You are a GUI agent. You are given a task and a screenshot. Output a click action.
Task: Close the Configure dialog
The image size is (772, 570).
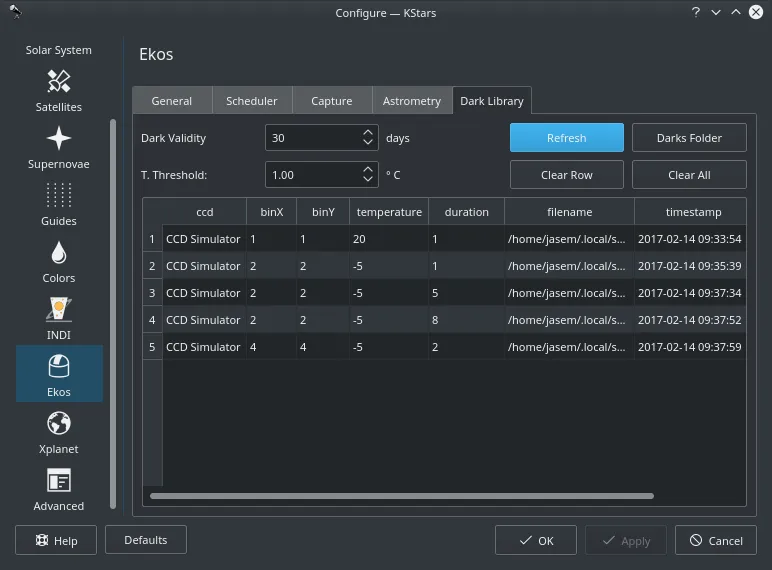point(756,12)
